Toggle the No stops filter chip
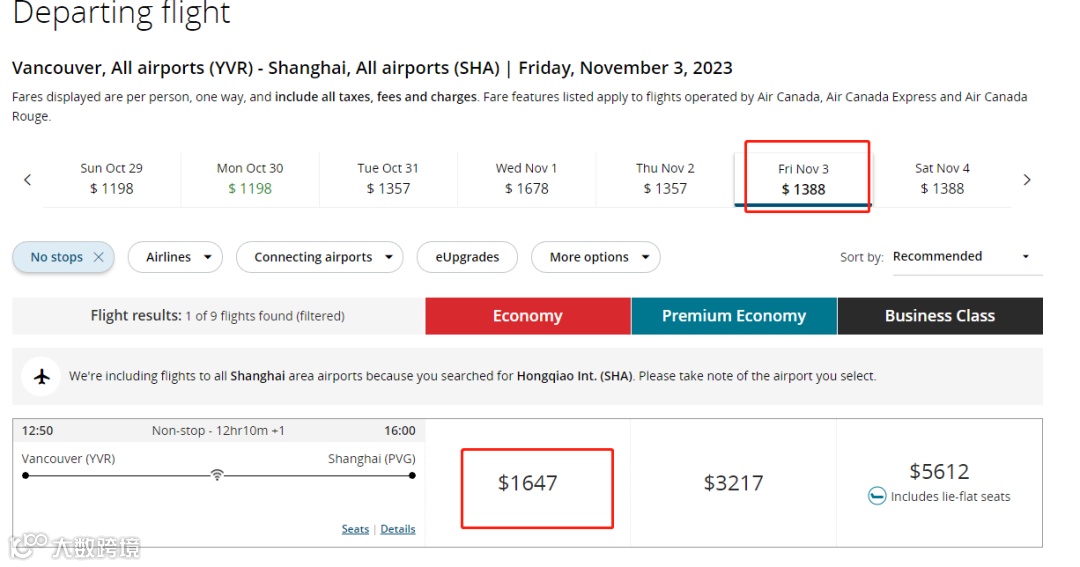 [56, 257]
